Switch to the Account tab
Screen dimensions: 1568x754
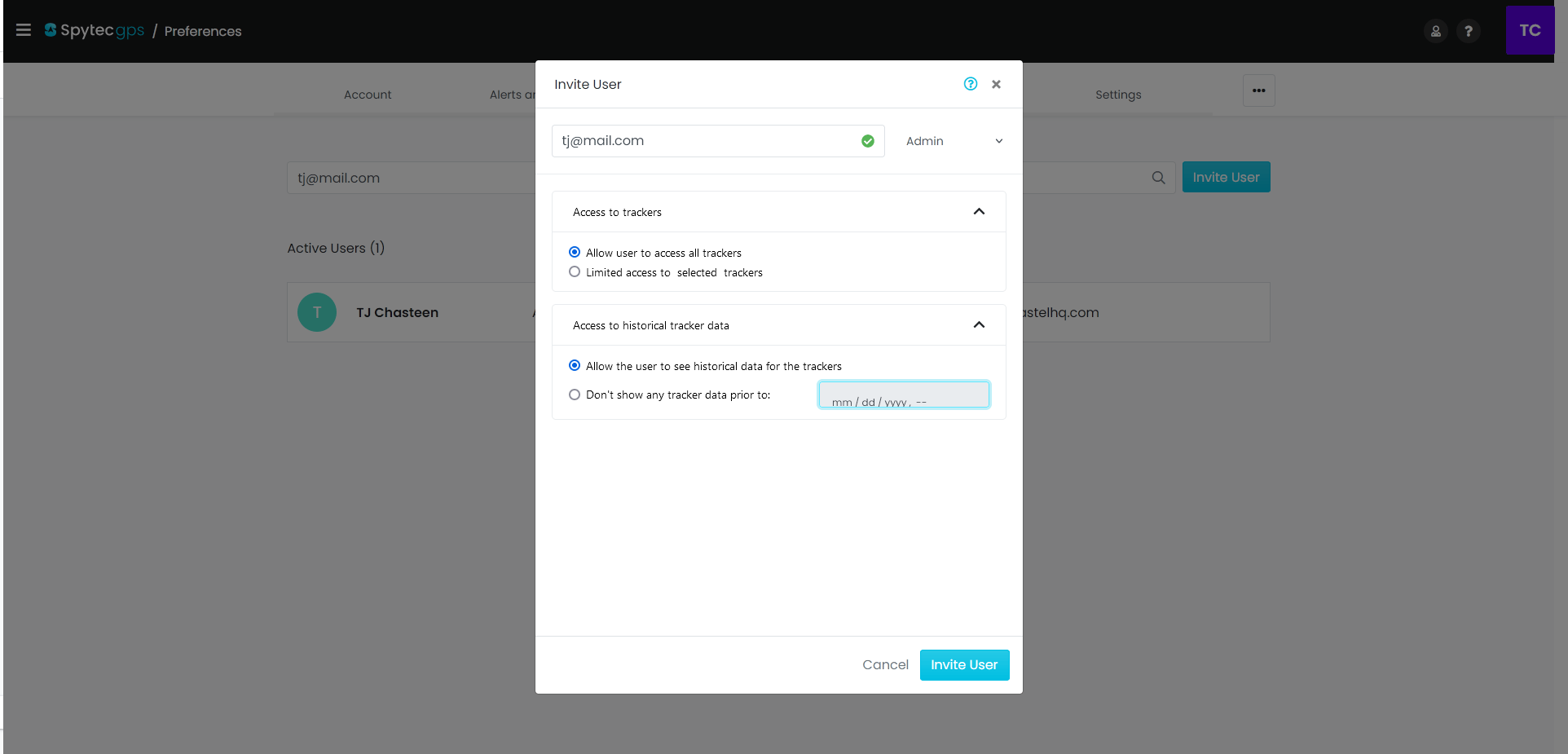coord(368,95)
